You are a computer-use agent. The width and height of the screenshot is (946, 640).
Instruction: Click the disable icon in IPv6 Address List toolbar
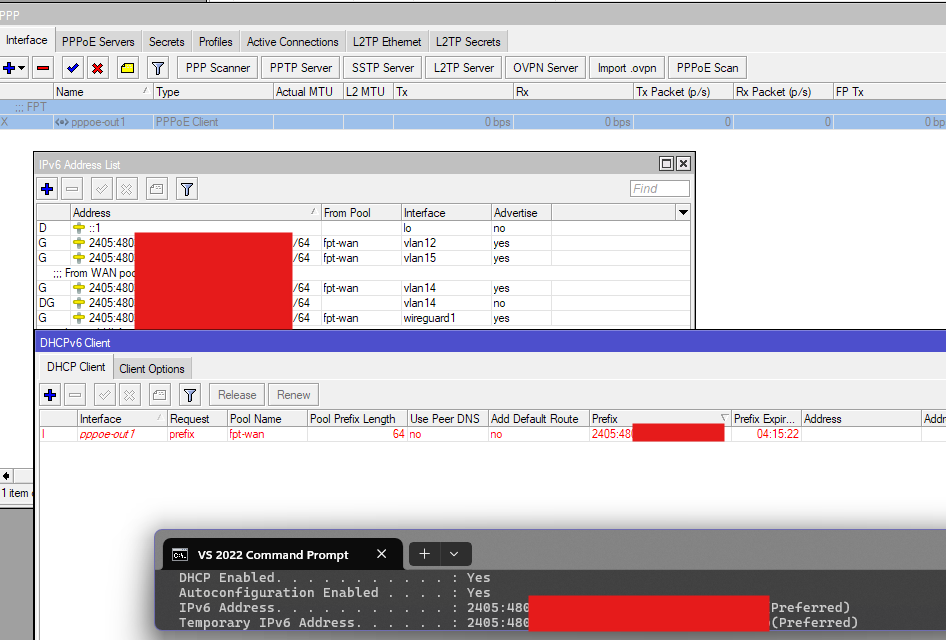coord(128,188)
